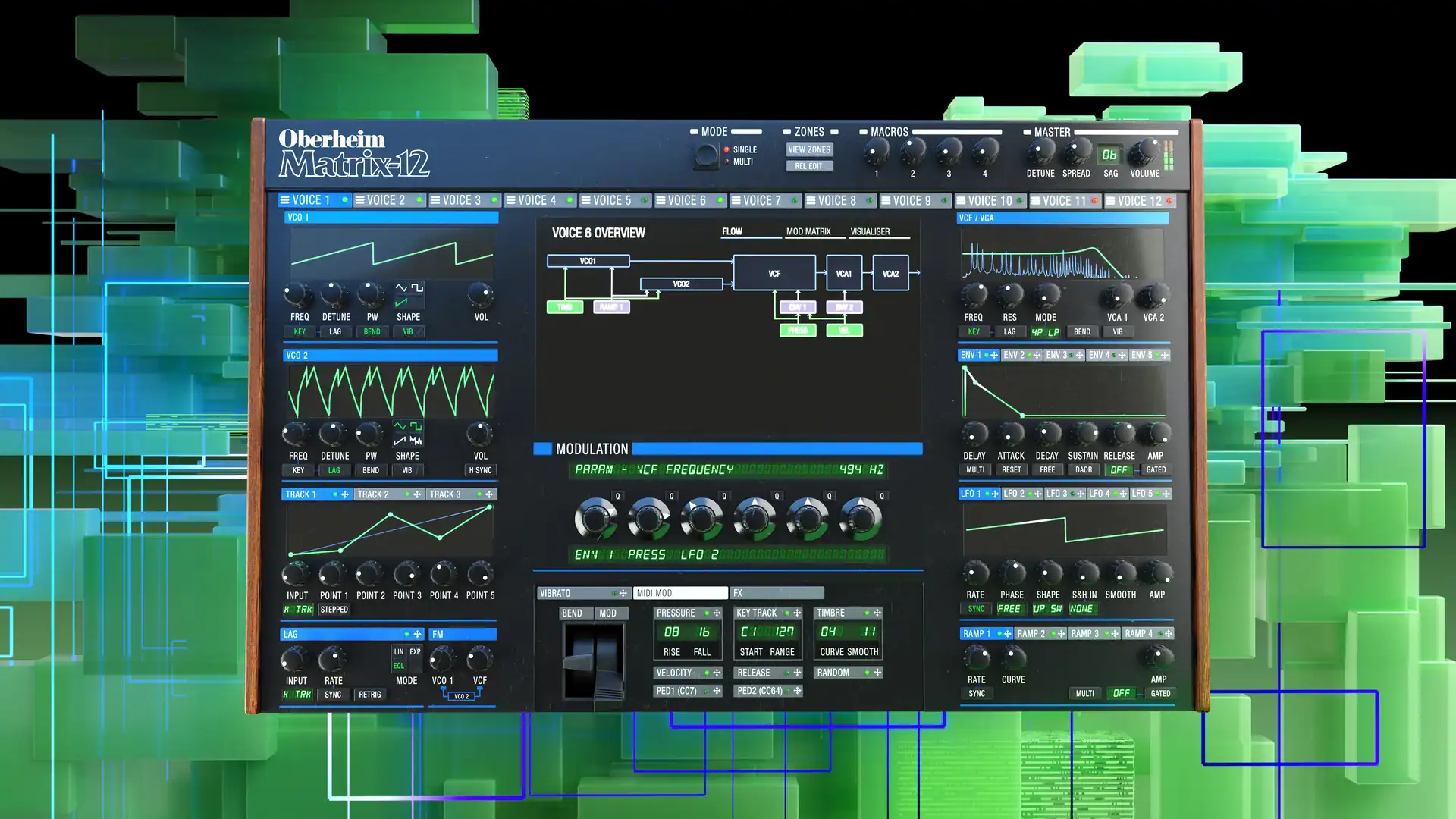Click the REL EDIT button

point(809,166)
